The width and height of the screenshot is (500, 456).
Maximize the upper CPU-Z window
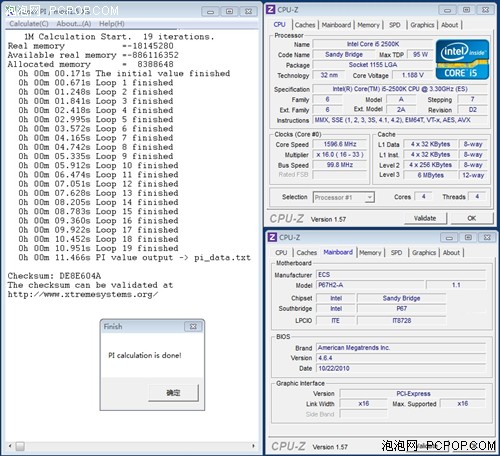click(x=466, y=10)
